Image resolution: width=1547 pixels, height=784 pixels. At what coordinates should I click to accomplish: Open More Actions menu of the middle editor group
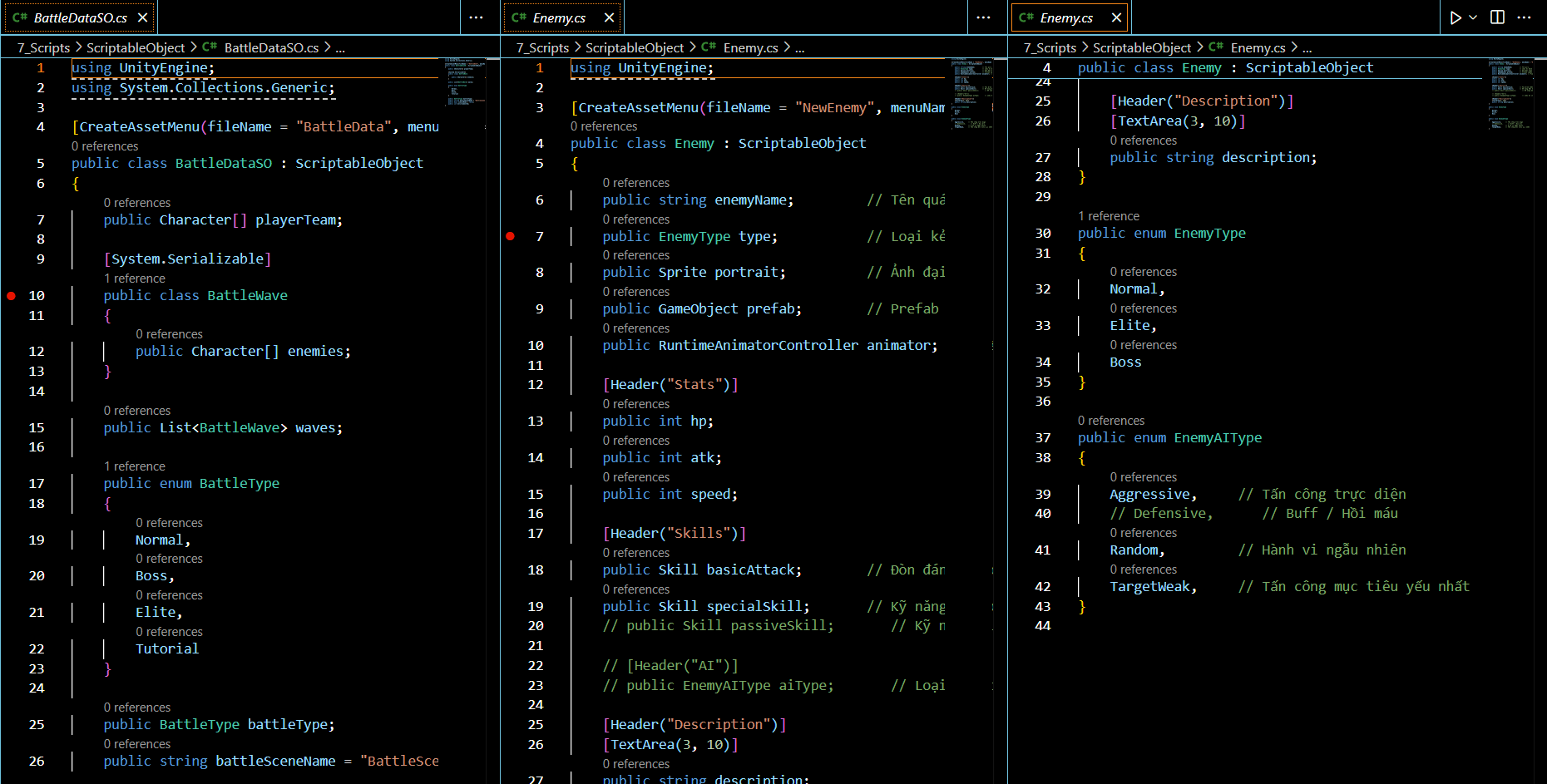pyautogui.click(x=983, y=17)
